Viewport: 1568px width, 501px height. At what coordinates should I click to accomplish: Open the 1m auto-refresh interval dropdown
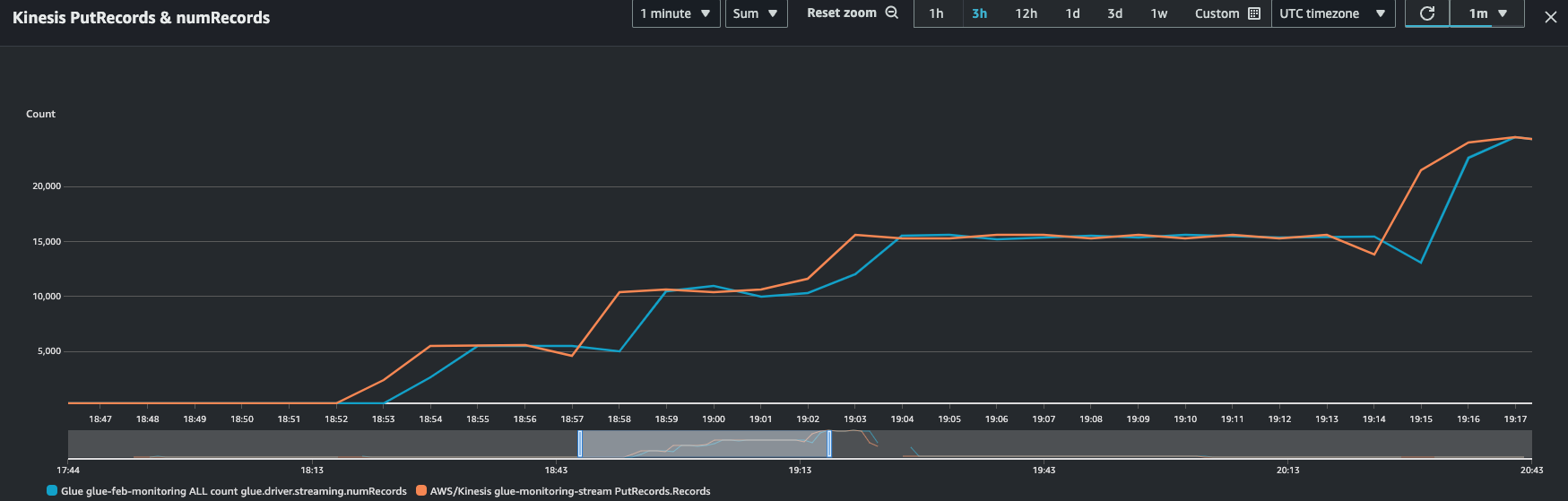point(1487,13)
